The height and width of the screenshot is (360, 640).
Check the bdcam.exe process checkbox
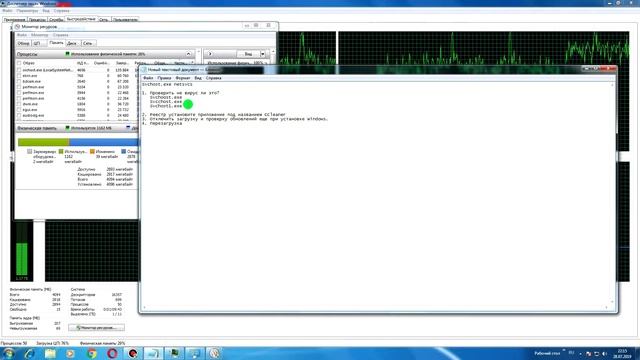(19, 81)
